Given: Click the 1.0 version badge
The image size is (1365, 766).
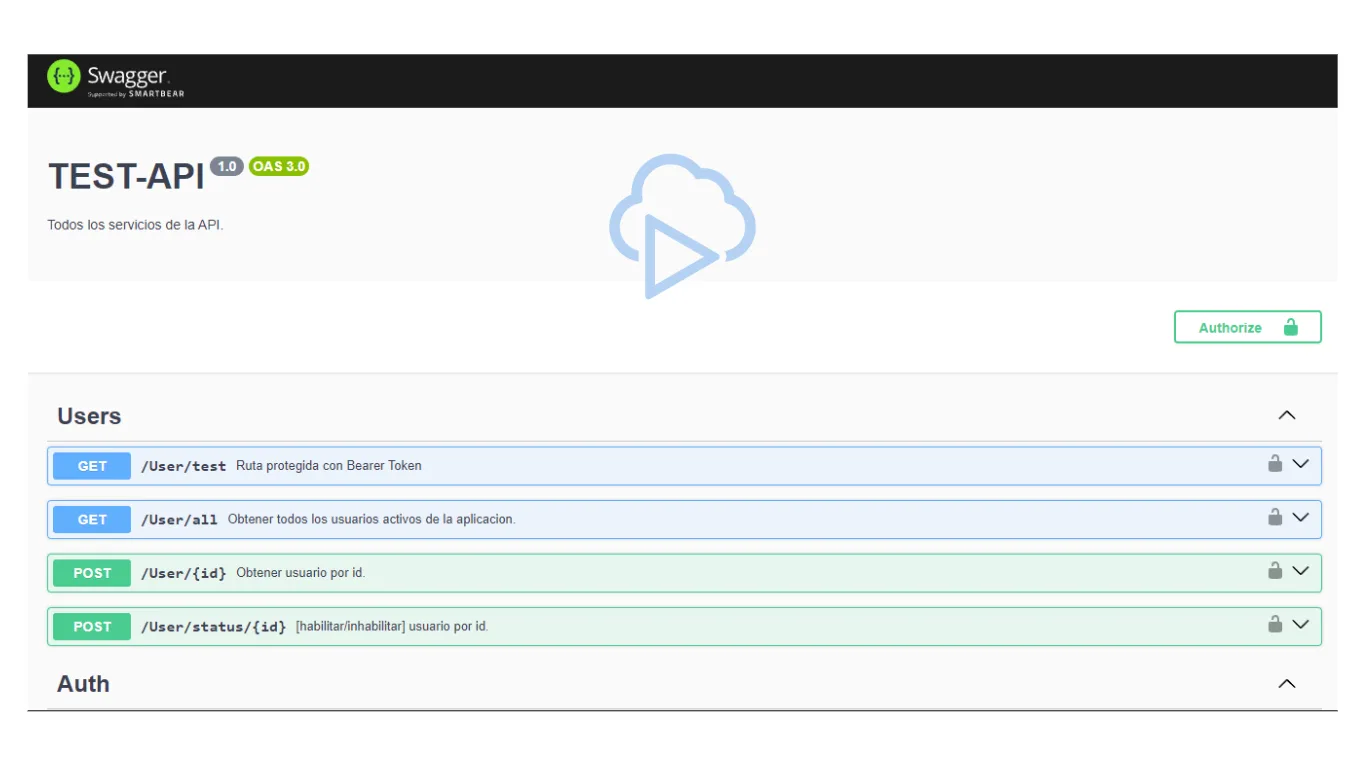Looking at the screenshot, I should 227,167.
